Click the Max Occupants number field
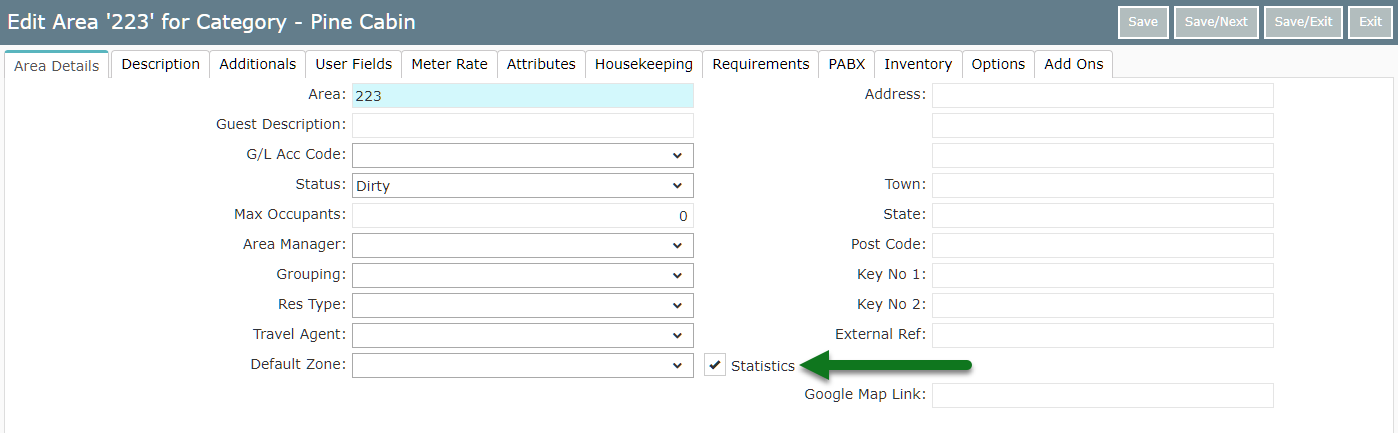 tap(522, 215)
